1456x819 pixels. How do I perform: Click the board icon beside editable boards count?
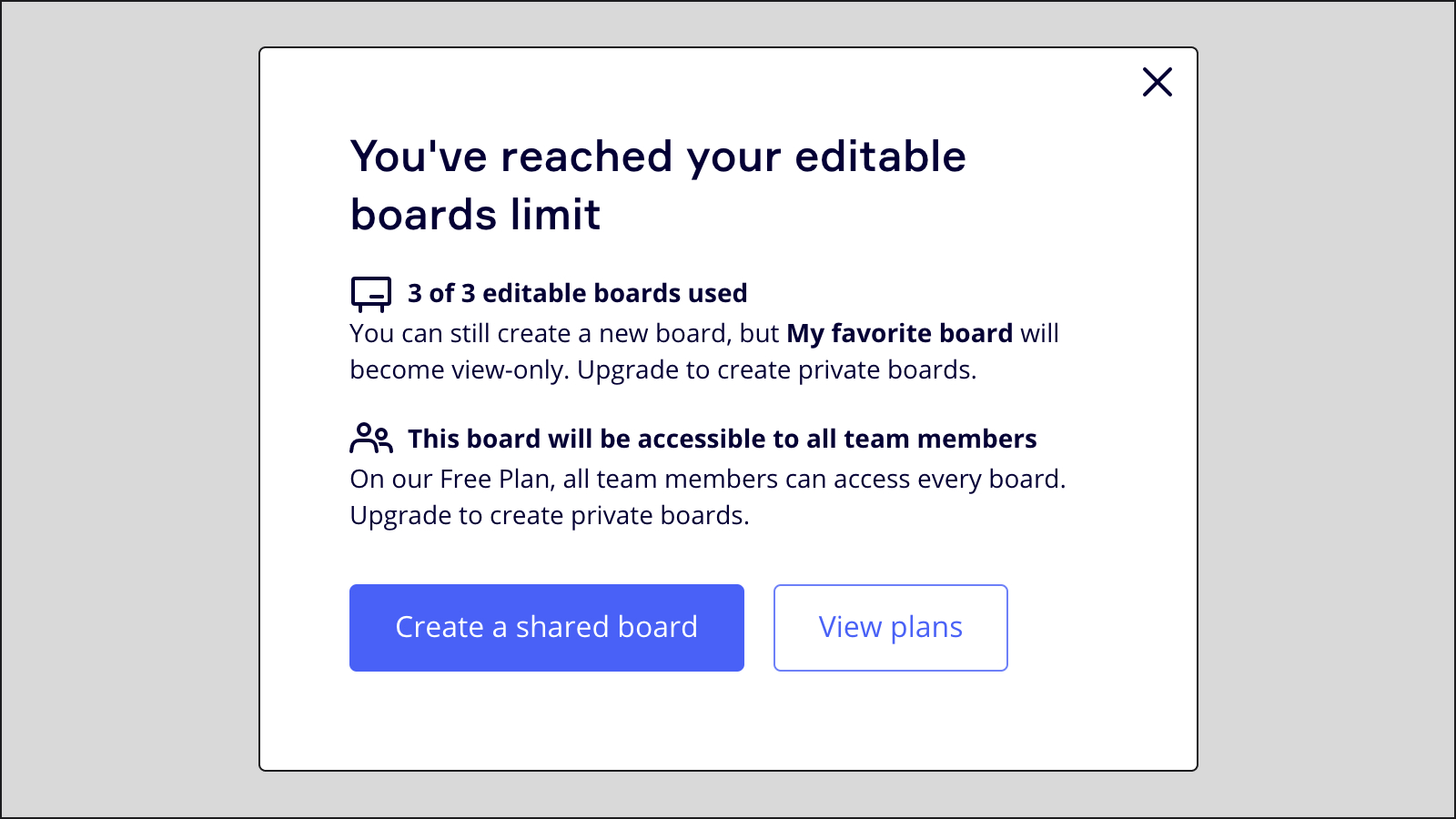pos(371,294)
